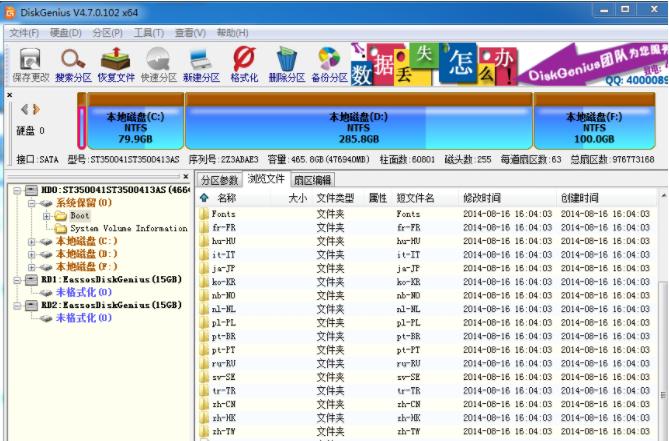This screenshot has width=669, height=441.
Task: Click the Boot folder icon in tree
Action: tap(61, 215)
